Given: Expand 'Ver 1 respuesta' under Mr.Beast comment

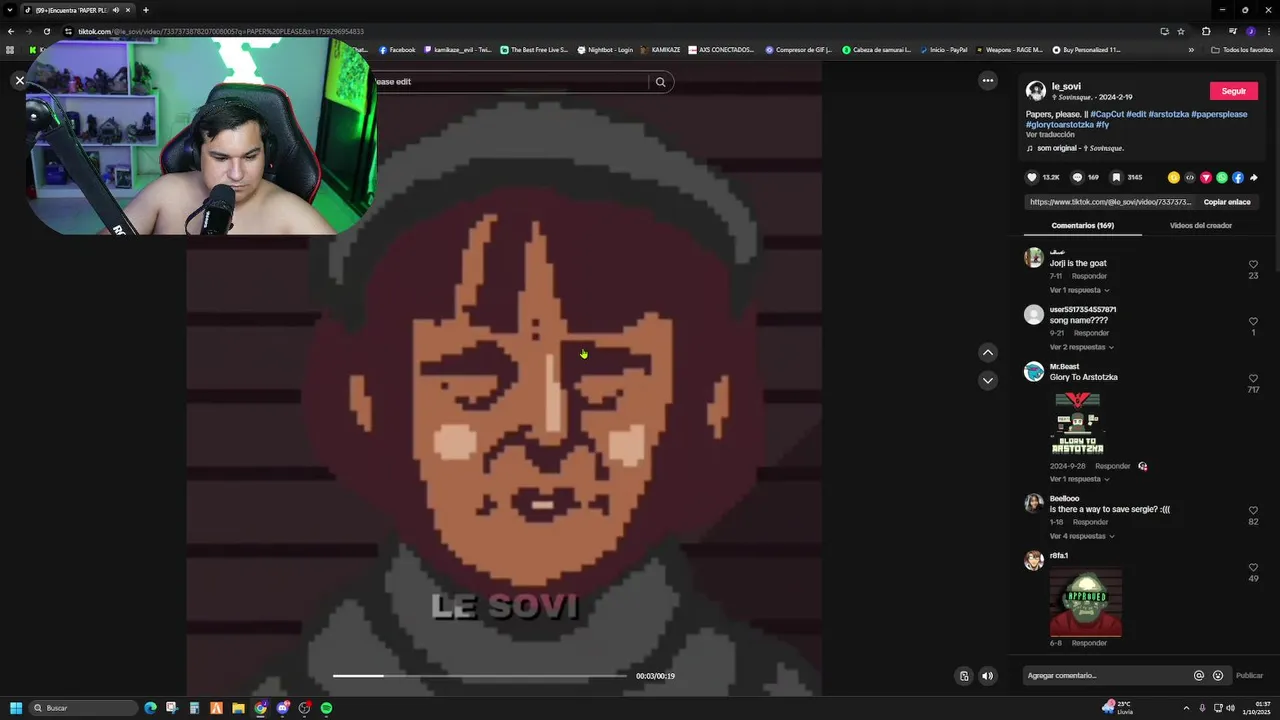Looking at the screenshot, I should (1079, 479).
